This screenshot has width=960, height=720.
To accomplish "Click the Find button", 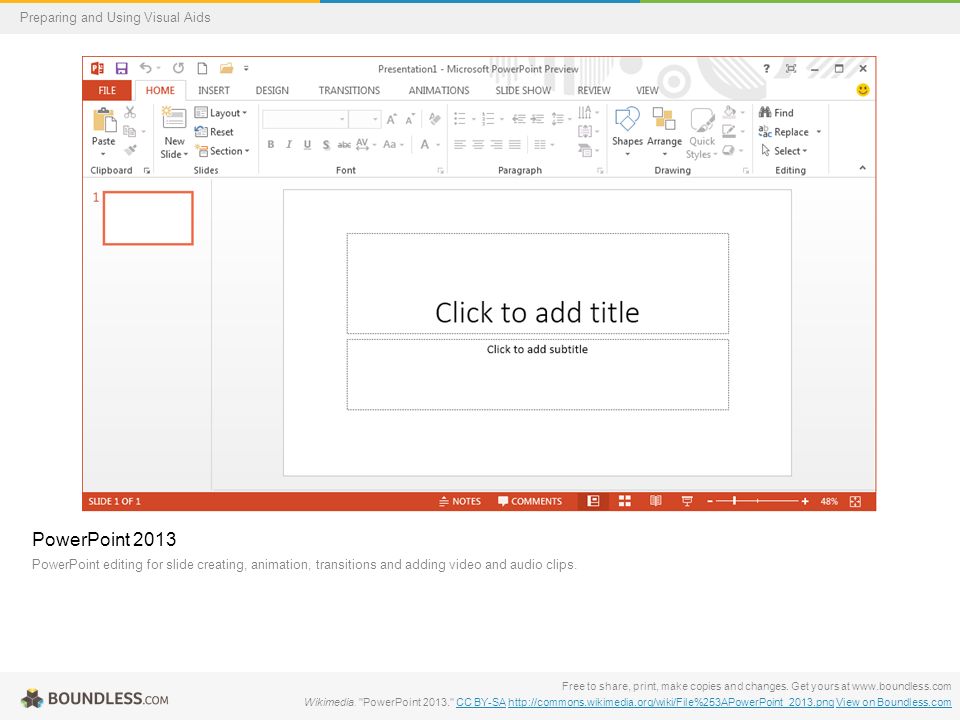I will (776, 113).
